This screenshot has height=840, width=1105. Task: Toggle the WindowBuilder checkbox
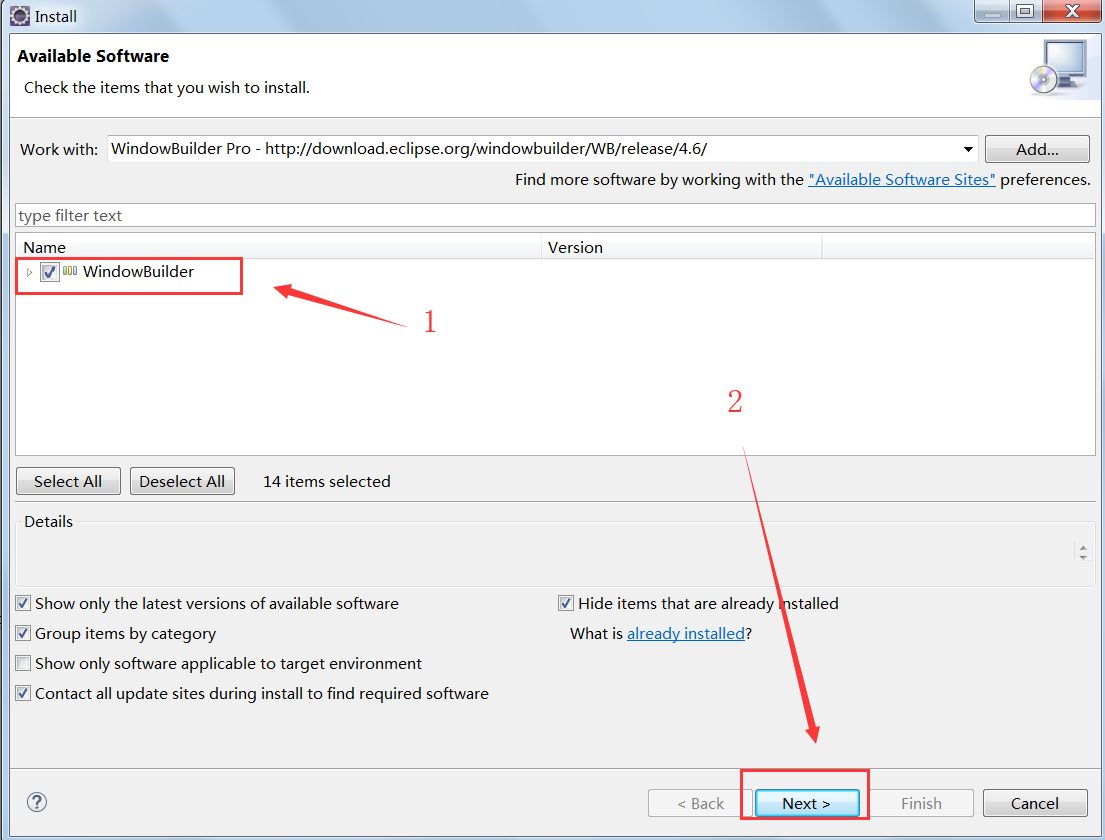click(x=49, y=271)
